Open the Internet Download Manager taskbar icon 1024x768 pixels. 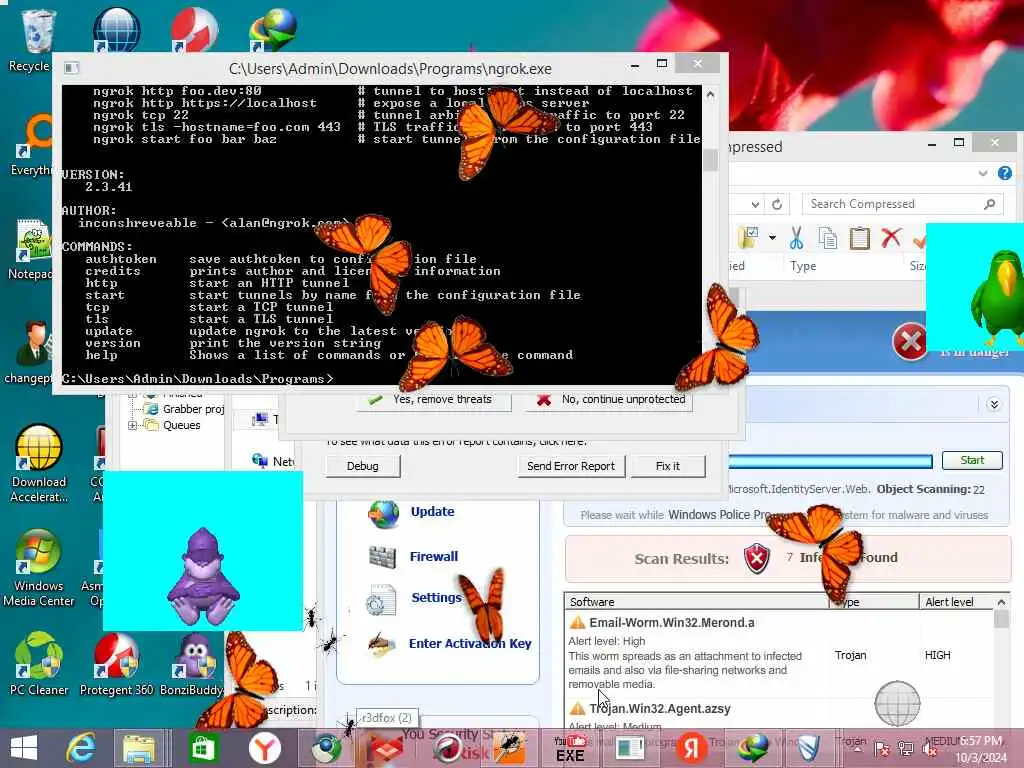752,748
